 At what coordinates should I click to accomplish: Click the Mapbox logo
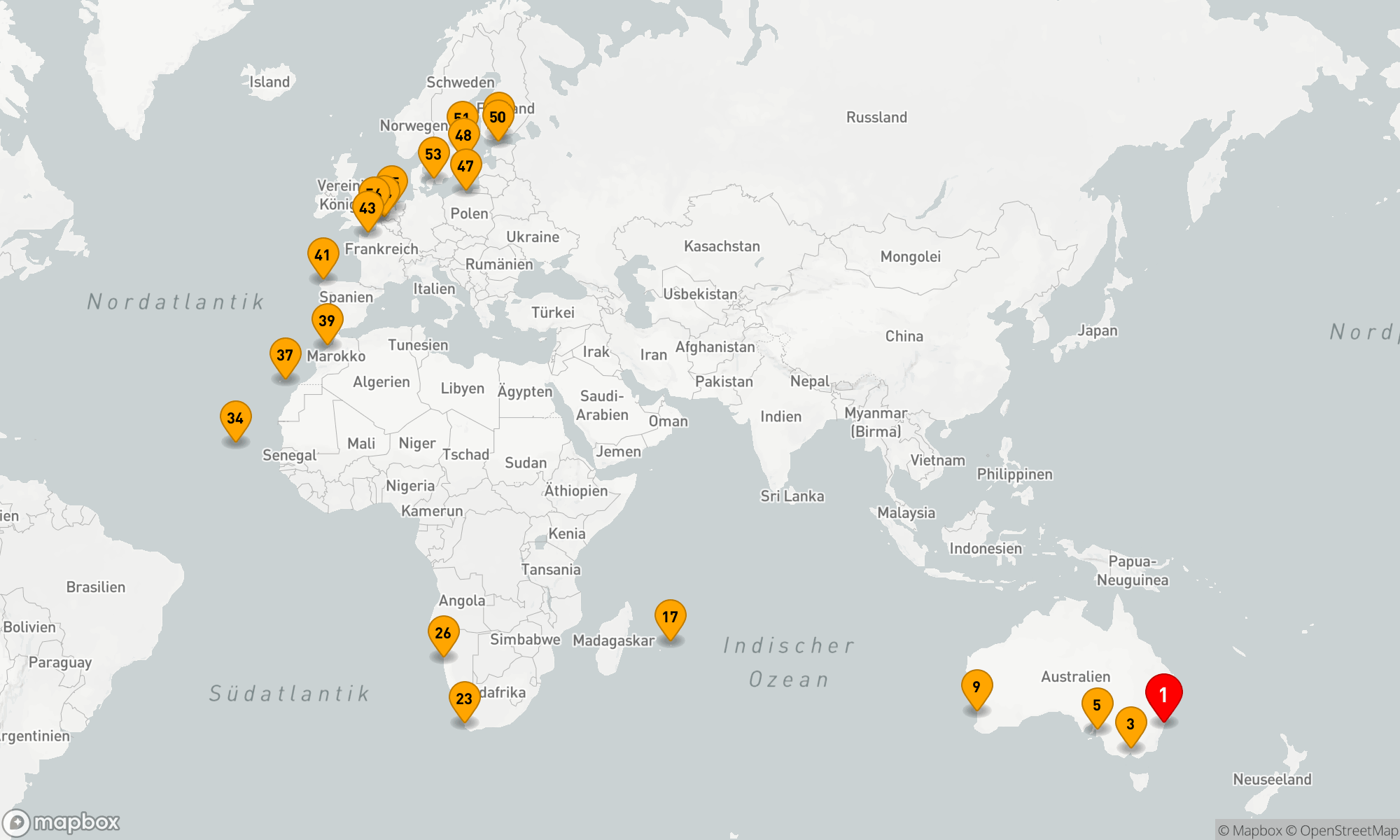pos(62,822)
